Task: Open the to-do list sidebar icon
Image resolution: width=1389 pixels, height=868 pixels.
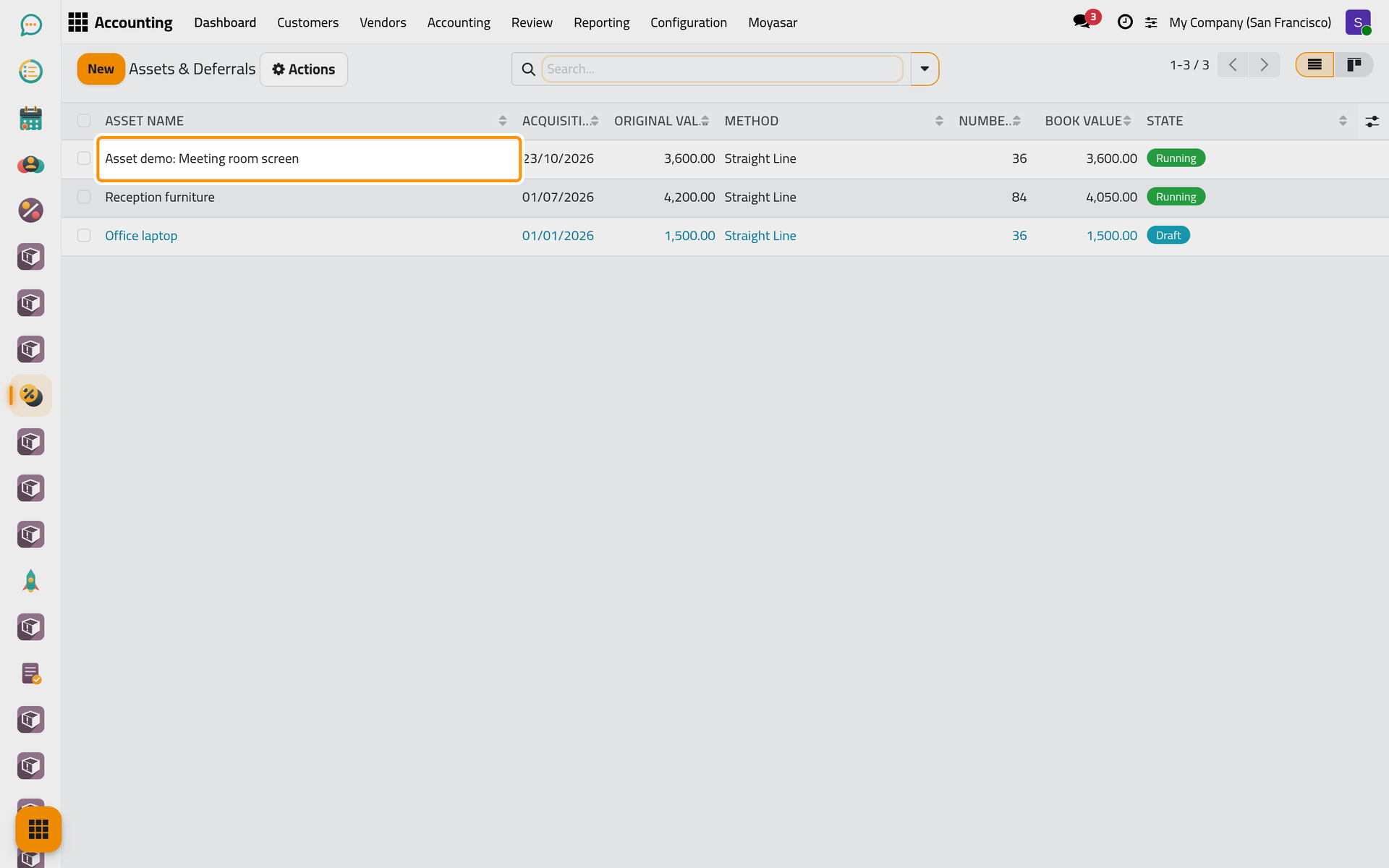Action: [x=30, y=72]
